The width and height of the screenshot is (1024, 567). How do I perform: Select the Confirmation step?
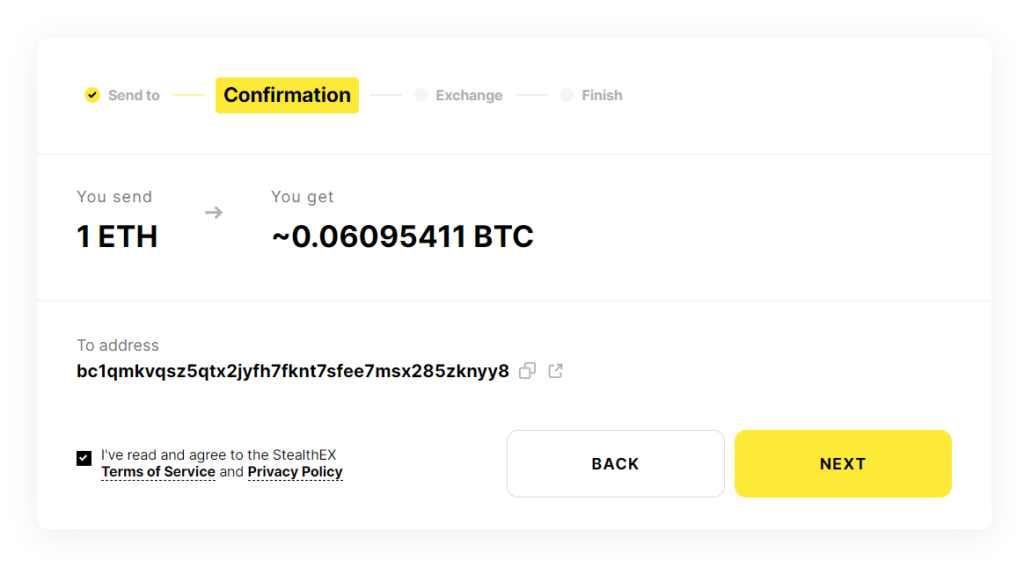287,95
